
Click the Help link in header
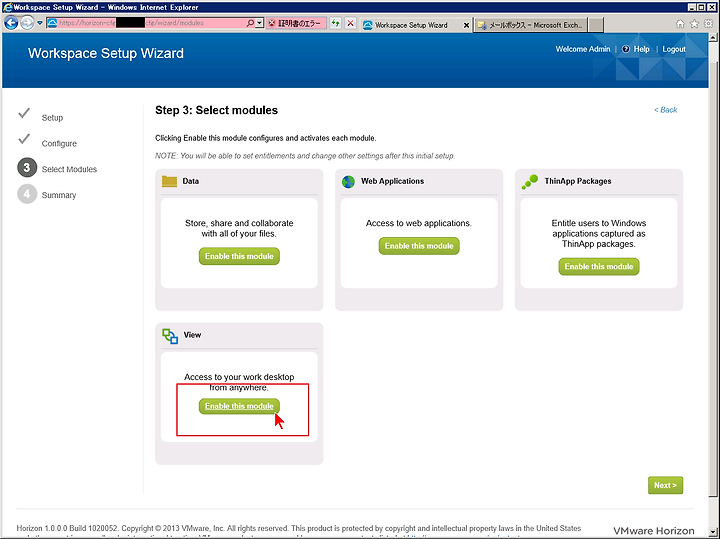pos(641,49)
